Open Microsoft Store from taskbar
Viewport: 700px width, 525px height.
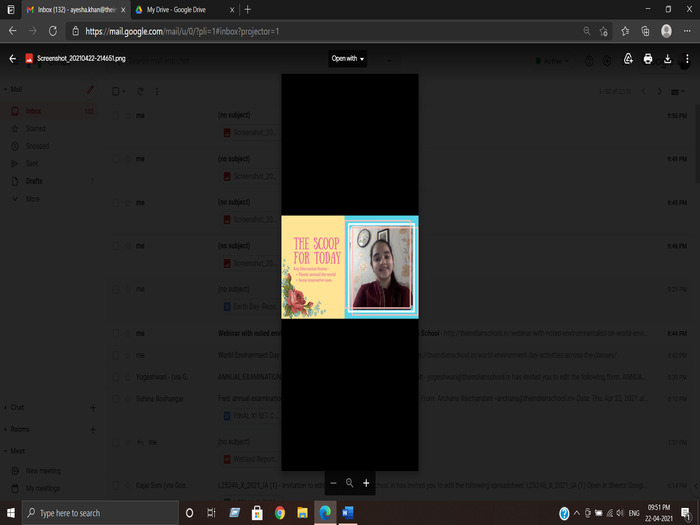coord(257,513)
